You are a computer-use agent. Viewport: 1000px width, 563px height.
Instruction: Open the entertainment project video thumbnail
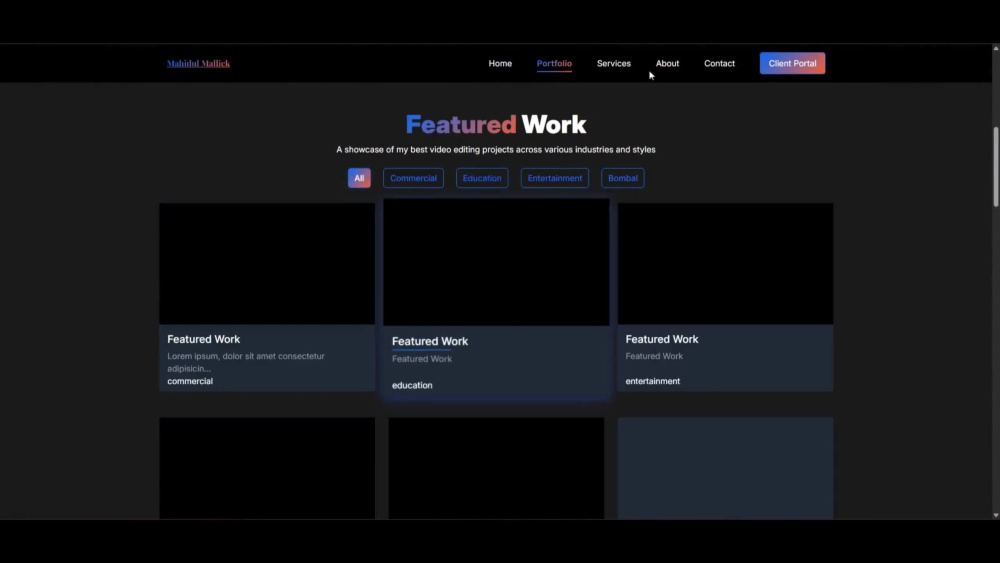(x=725, y=263)
